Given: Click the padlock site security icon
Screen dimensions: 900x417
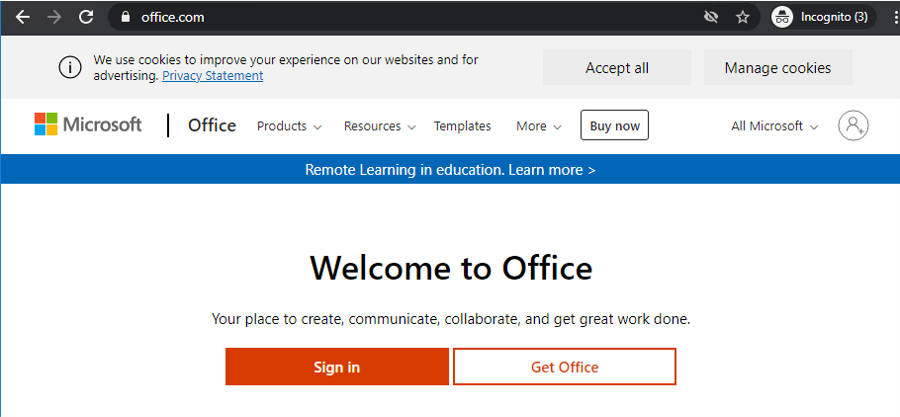Looking at the screenshot, I should (x=125, y=17).
